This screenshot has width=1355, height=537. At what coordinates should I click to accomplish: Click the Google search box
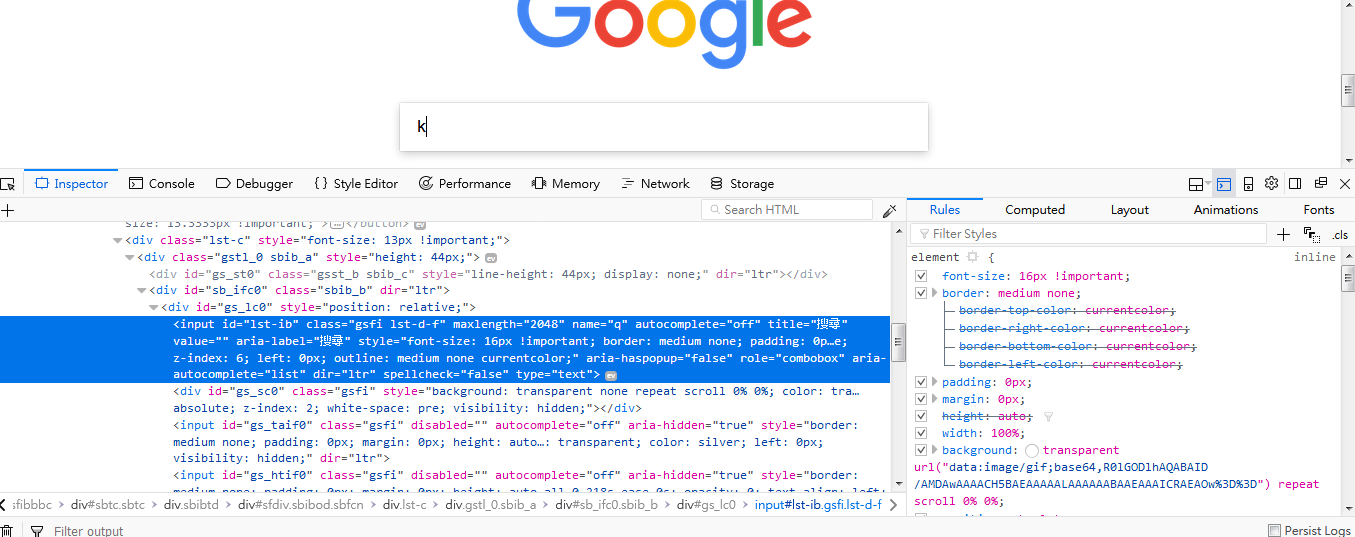664,127
